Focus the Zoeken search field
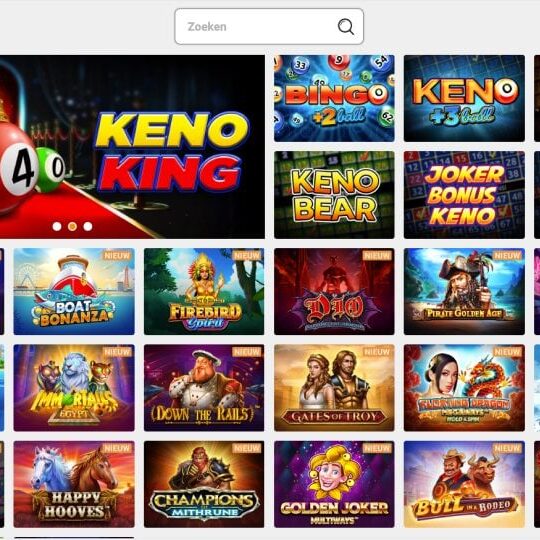 pyautogui.click(x=269, y=27)
